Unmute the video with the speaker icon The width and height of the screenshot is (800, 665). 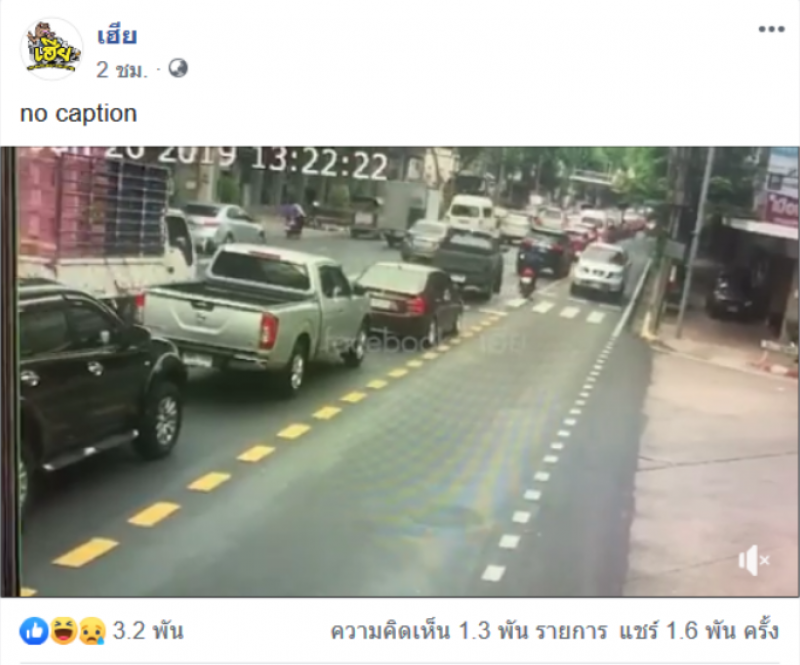click(754, 560)
